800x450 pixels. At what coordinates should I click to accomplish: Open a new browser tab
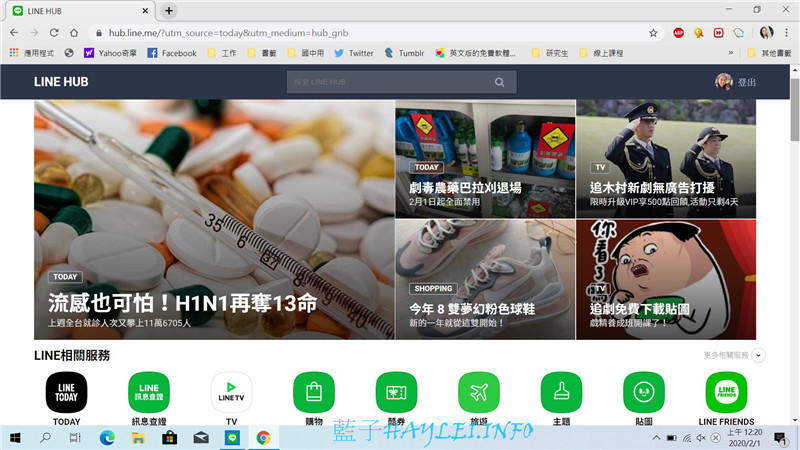tap(169, 11)
